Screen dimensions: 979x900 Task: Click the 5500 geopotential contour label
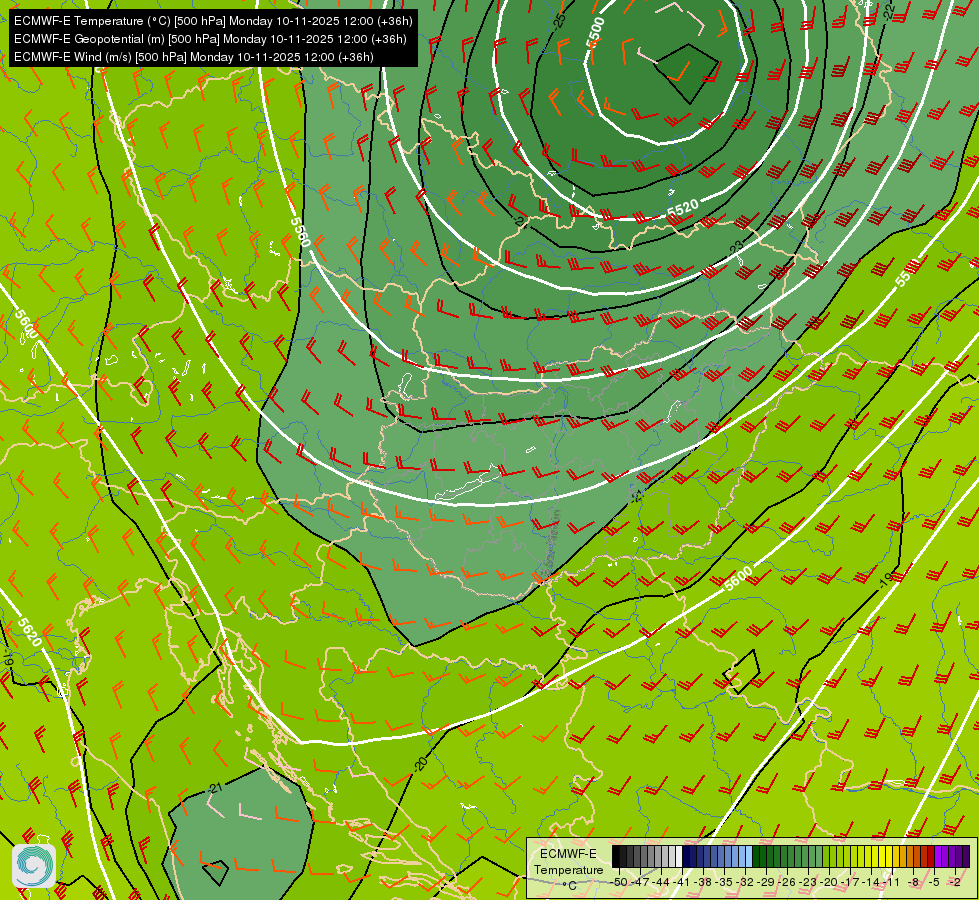click(x=595, y=32)
